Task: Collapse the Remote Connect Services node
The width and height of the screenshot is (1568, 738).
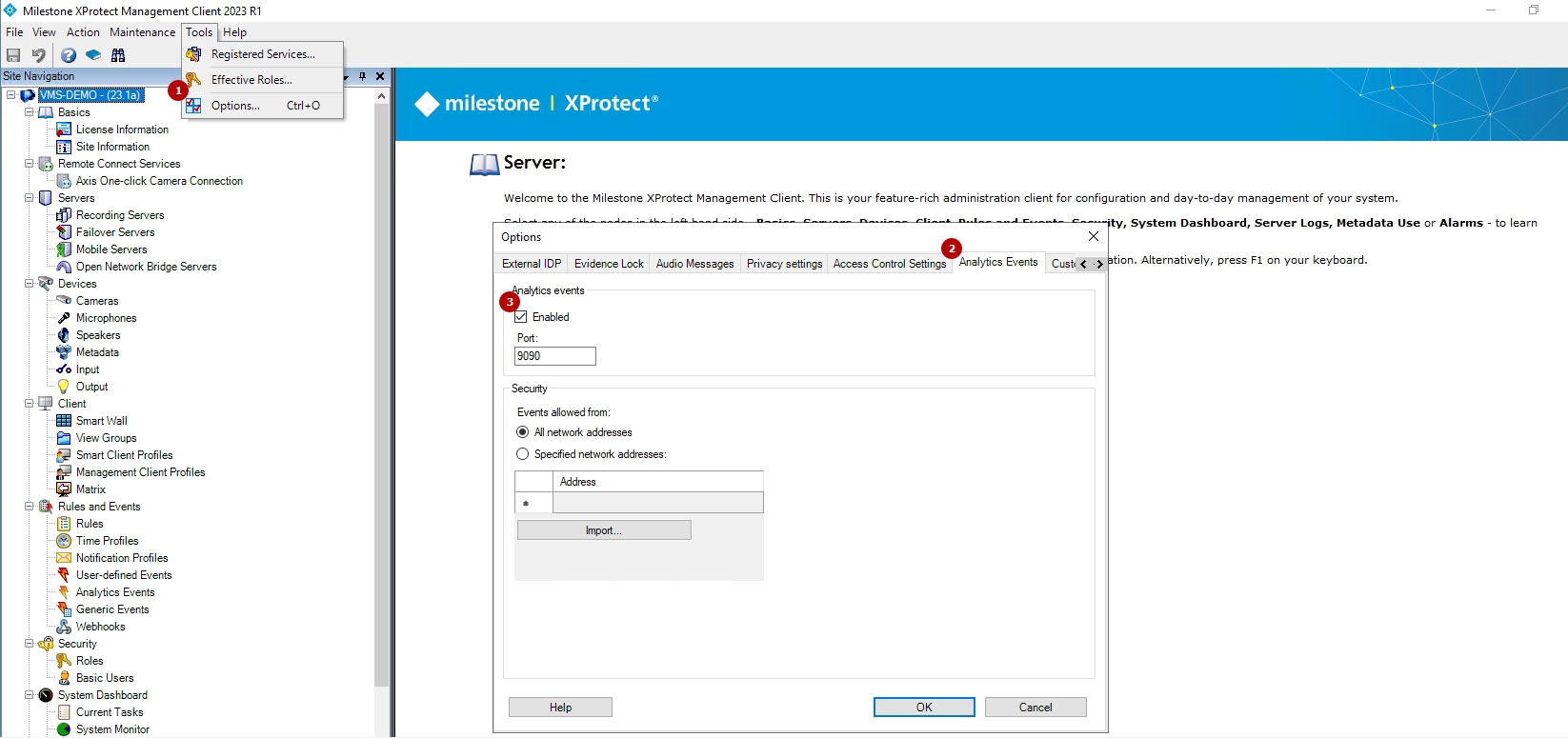Action: pyautogui.click(x=29, y=164)
